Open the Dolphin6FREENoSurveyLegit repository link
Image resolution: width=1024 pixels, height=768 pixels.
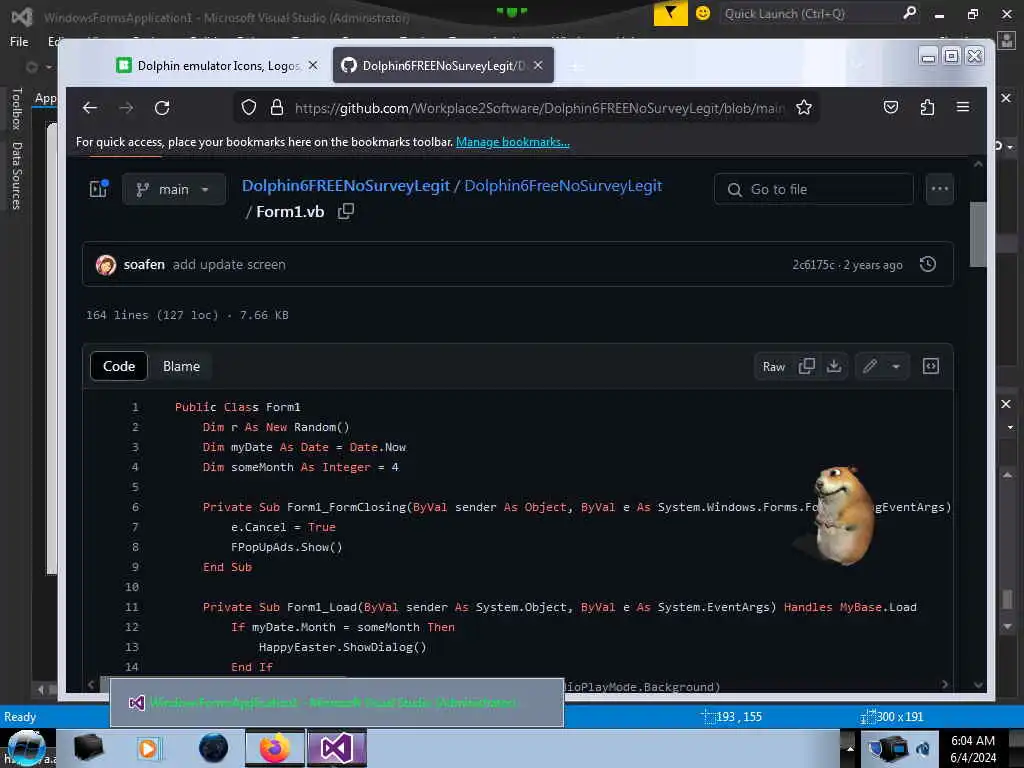[345, 185]
